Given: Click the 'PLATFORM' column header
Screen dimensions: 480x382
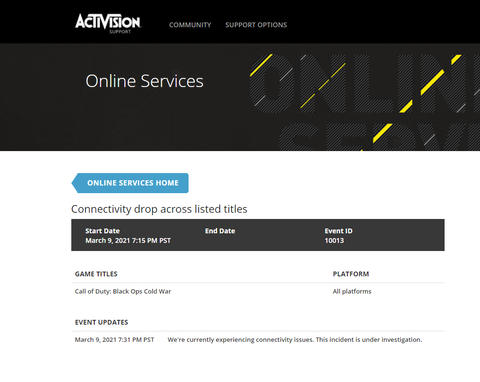Looking at the screenshot, I should coord(351,274).
